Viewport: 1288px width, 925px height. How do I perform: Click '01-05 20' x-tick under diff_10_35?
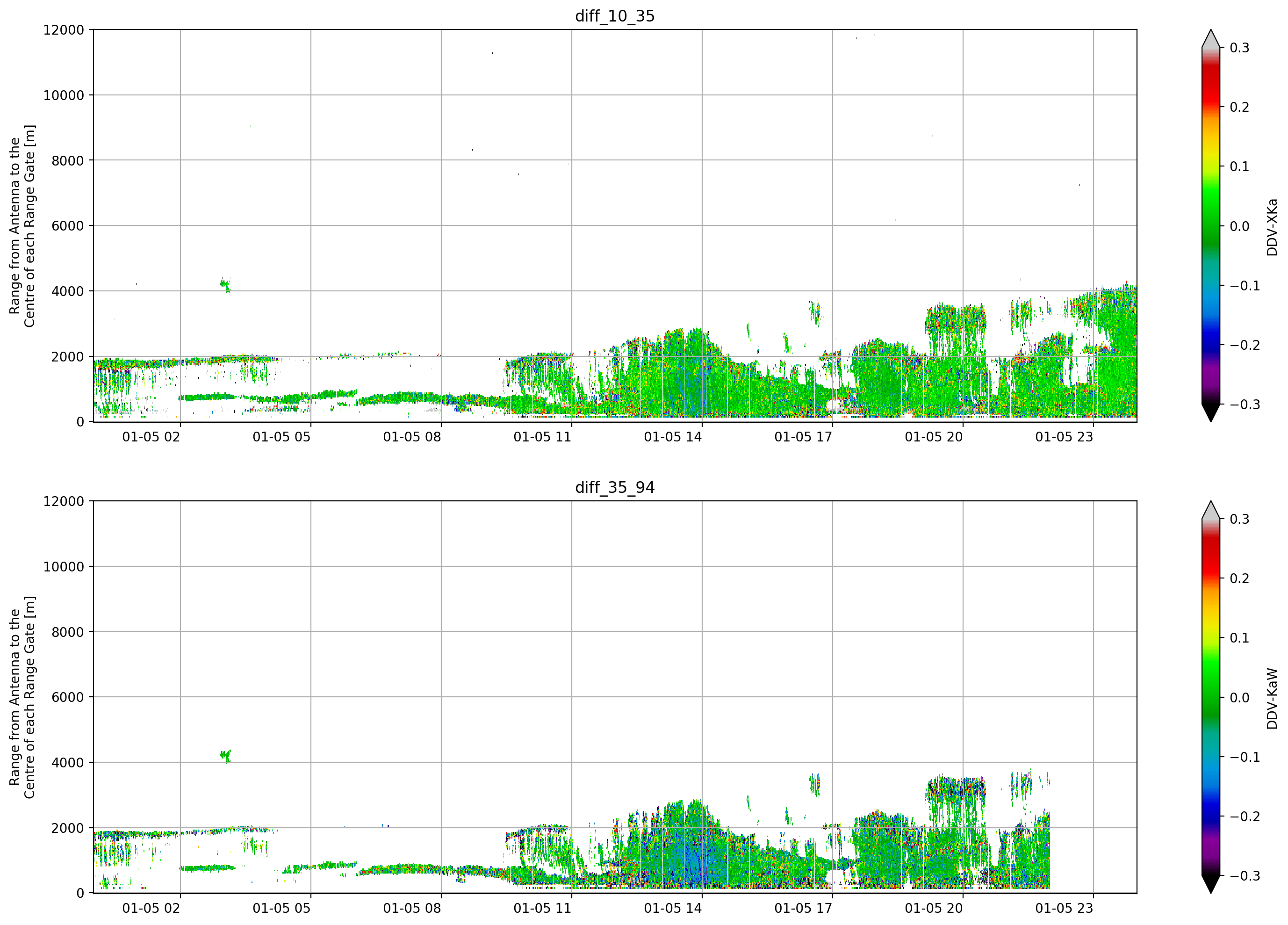(934, 437)
